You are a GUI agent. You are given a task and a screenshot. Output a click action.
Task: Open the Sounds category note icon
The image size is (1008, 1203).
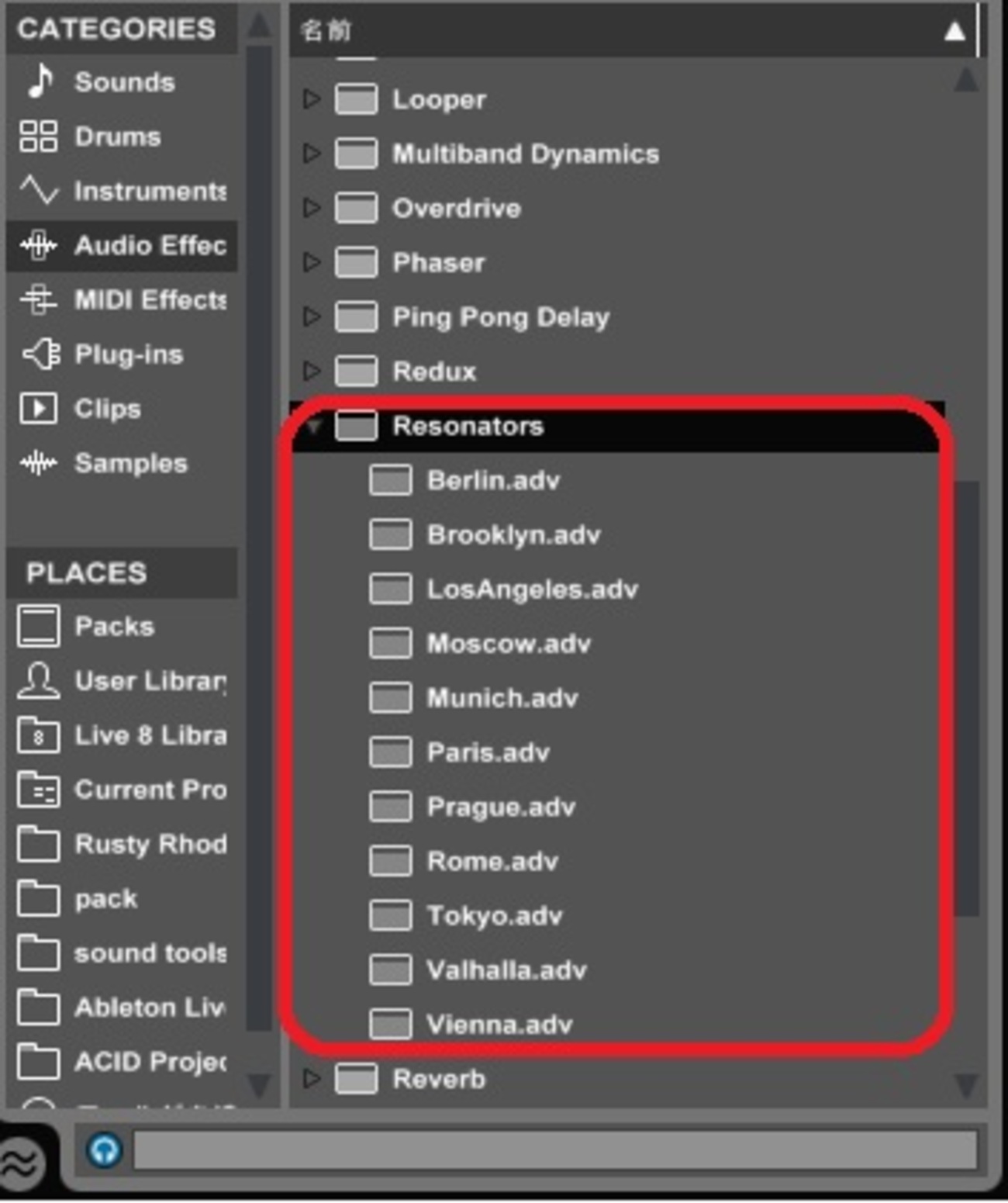click(x=40, y=81)
